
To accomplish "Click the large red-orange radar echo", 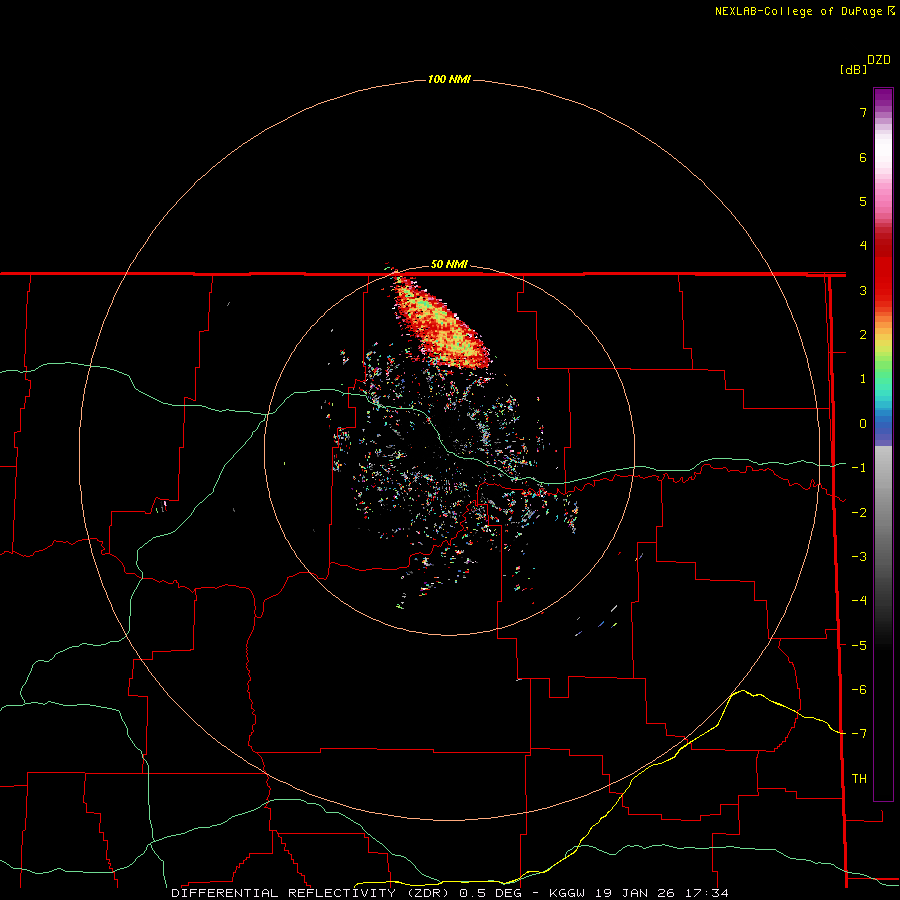I will pos(442,324).
